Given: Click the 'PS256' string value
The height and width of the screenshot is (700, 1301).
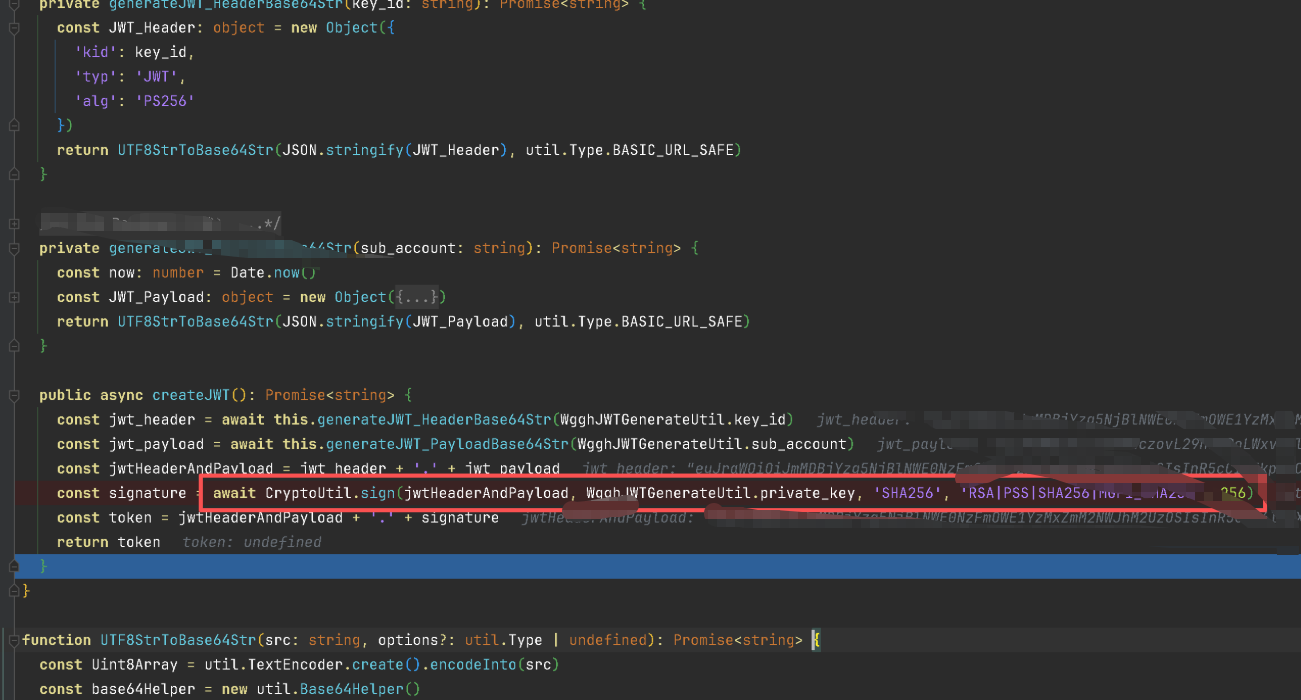Looking at the screenshot, I should click(163, 101).
